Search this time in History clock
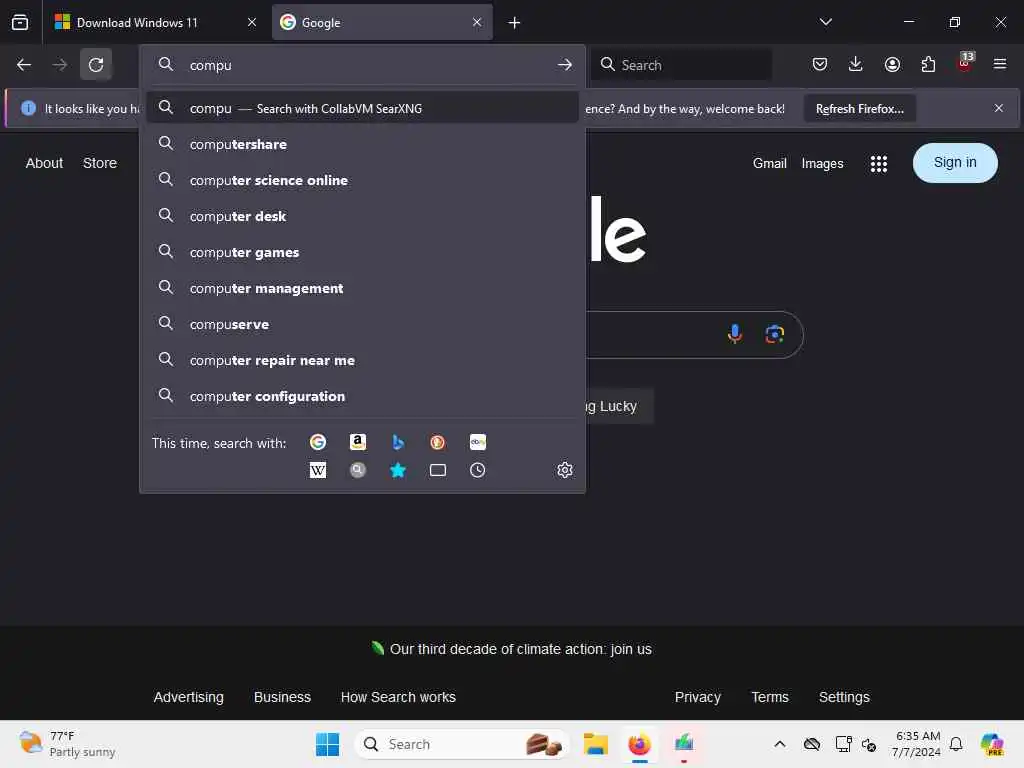 (477, 470)
